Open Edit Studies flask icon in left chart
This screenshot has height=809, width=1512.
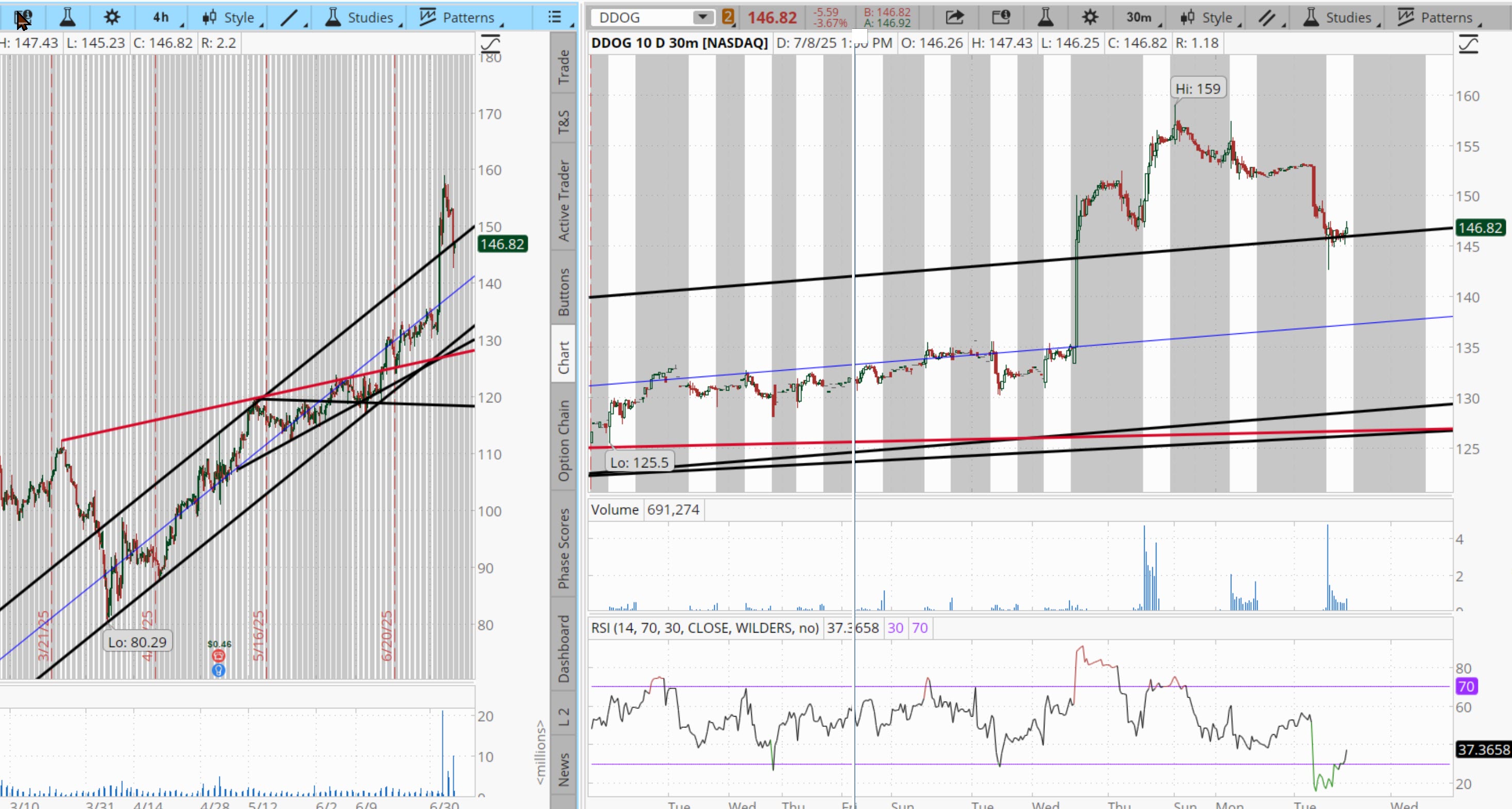[68, 17]
